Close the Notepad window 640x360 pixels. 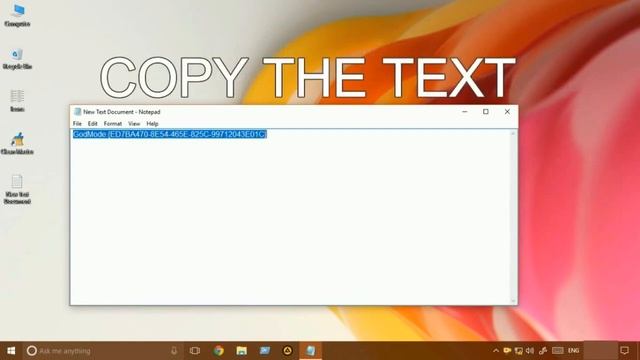coord(507,111)
